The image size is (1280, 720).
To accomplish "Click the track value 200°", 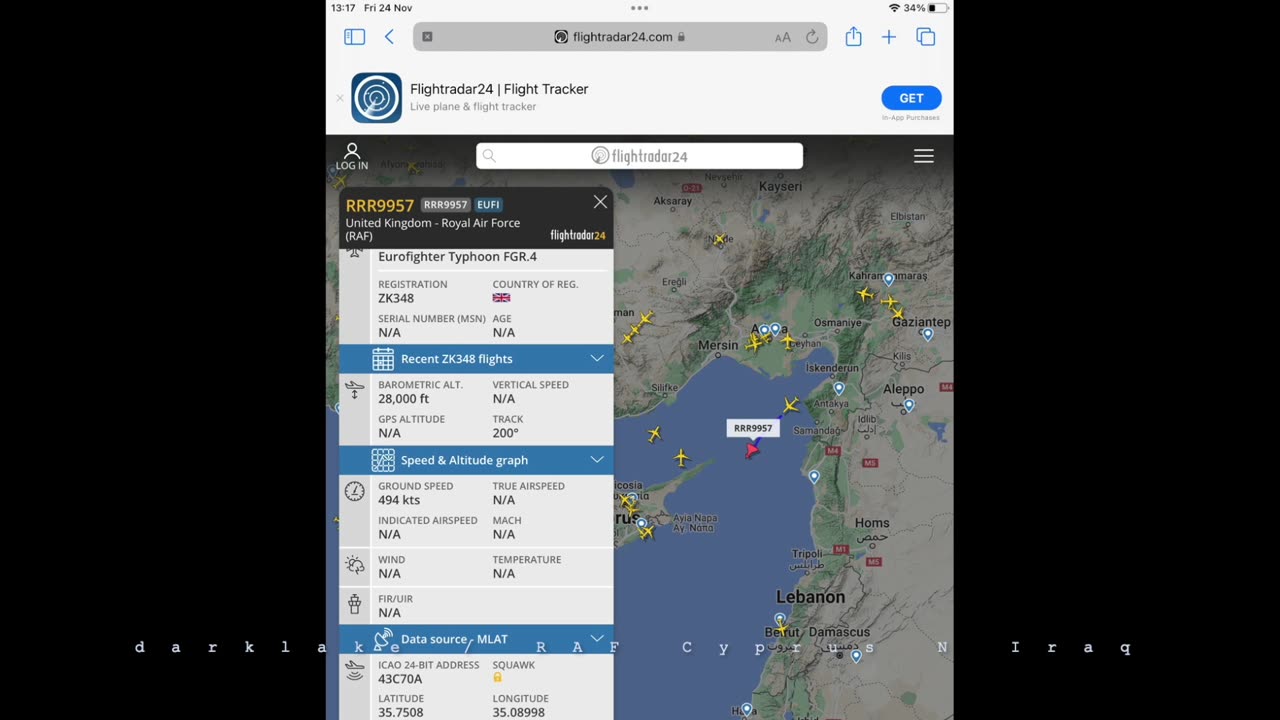I will click(x=505, y=433).
